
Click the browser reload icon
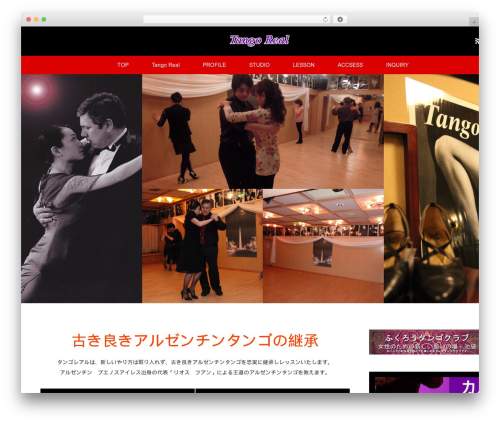tap(325, 19)
